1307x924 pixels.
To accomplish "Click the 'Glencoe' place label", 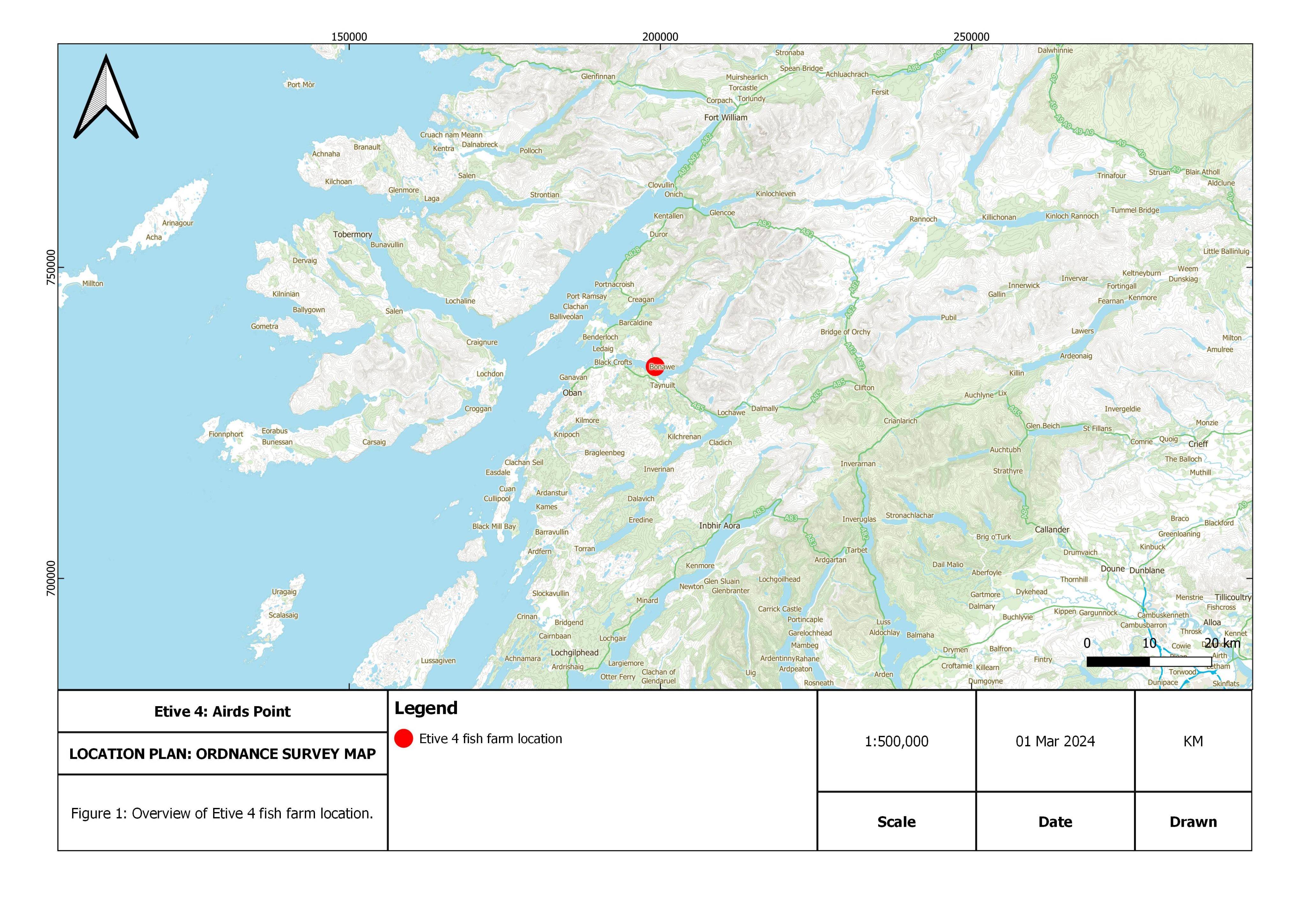I will [x=722, y=213].
